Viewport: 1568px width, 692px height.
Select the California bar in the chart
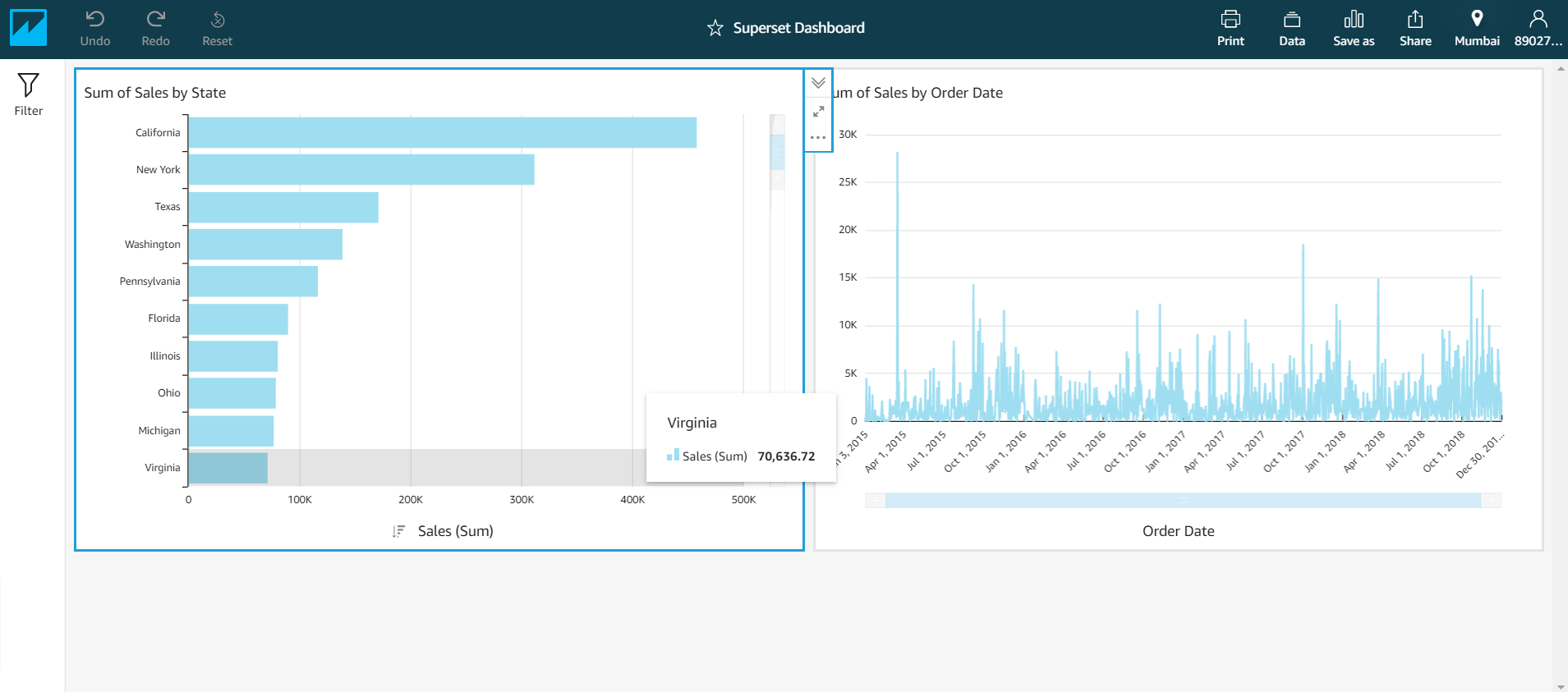point(442,133)
